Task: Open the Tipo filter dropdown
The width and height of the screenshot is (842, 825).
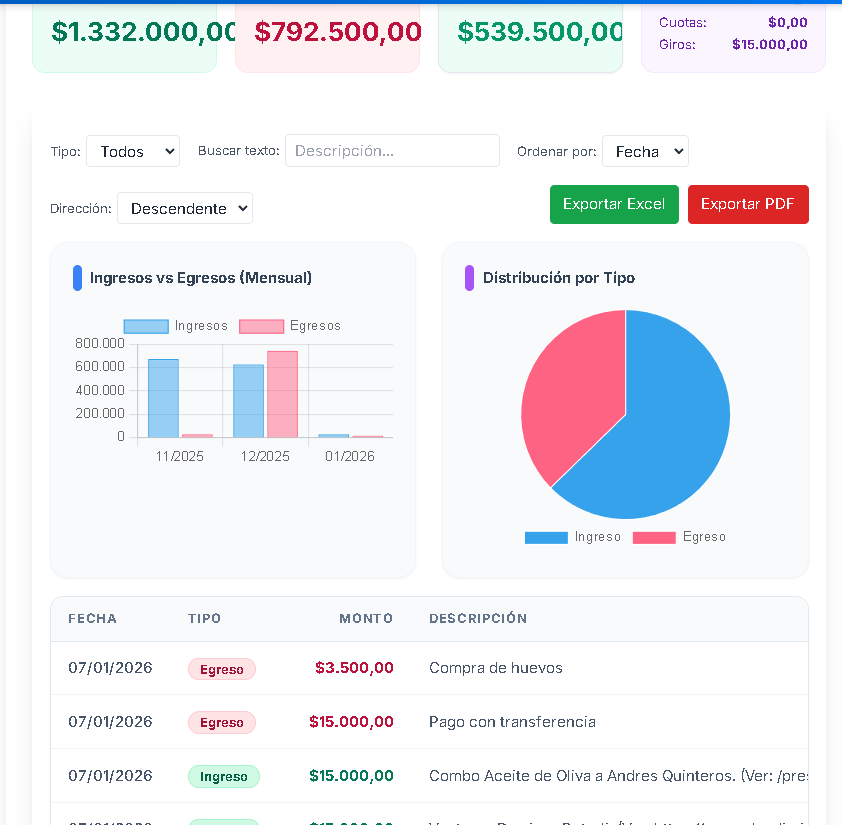Action: [132, 151]
